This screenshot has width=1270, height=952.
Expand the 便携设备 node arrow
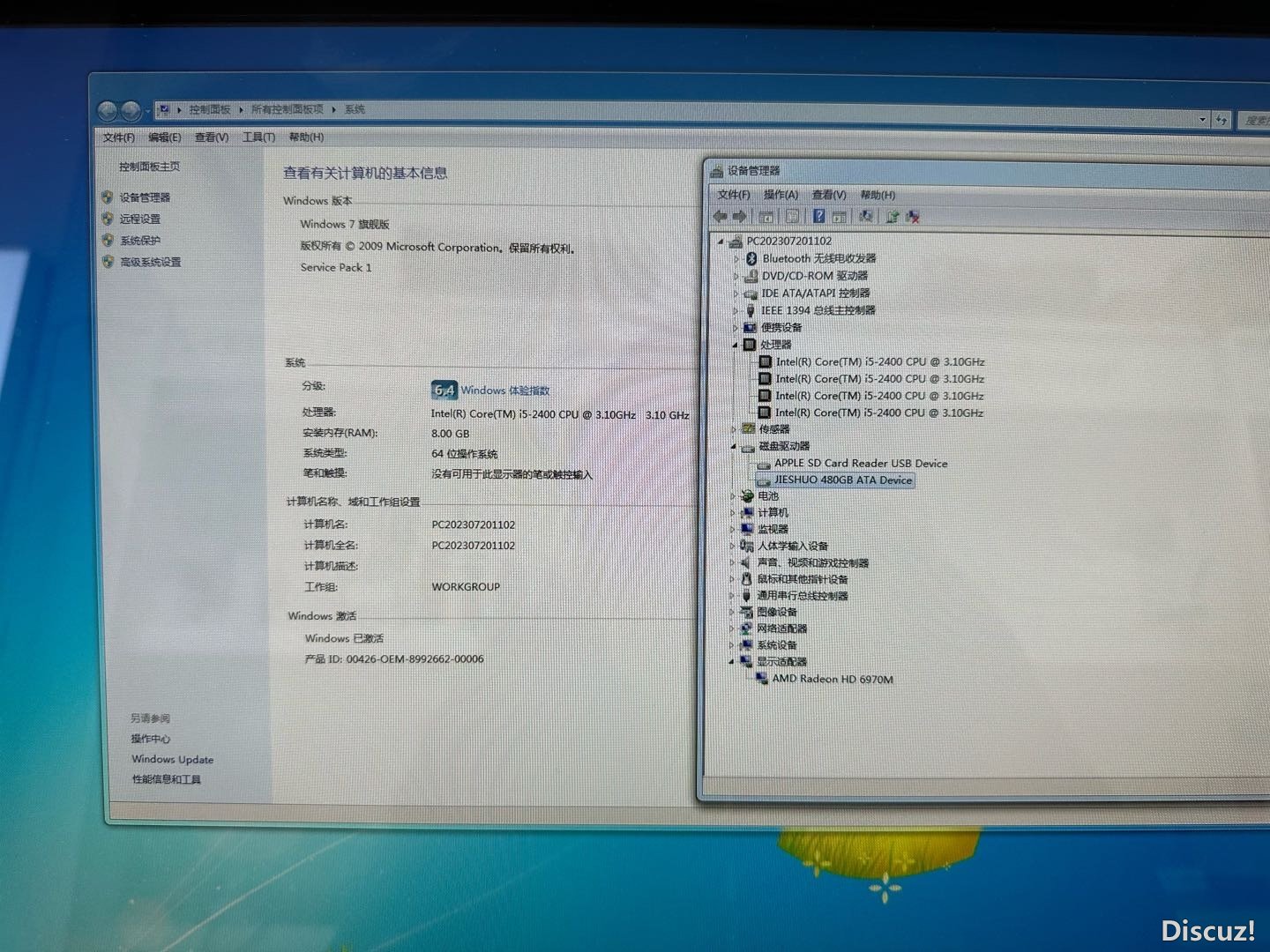pos(735,327)
